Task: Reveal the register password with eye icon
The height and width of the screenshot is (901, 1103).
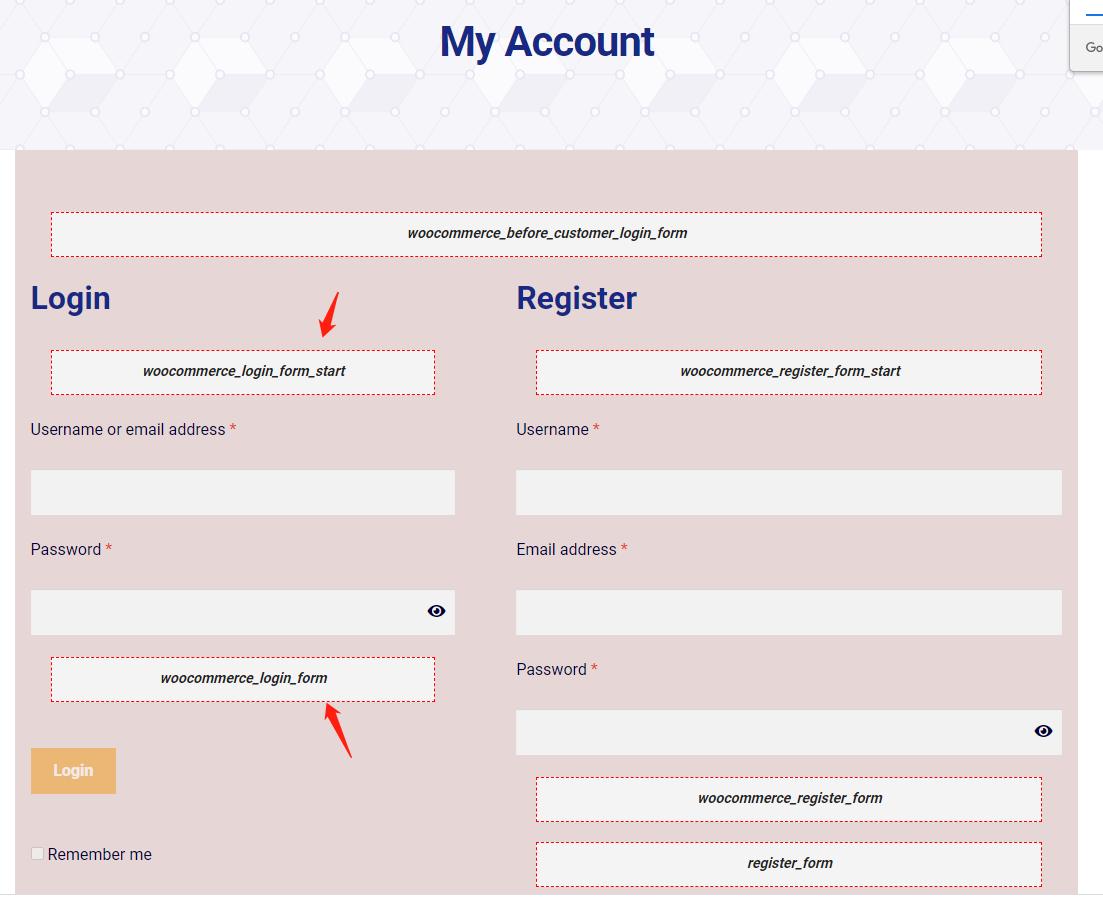Action: pyautogui.click(x=1043, y=731)
